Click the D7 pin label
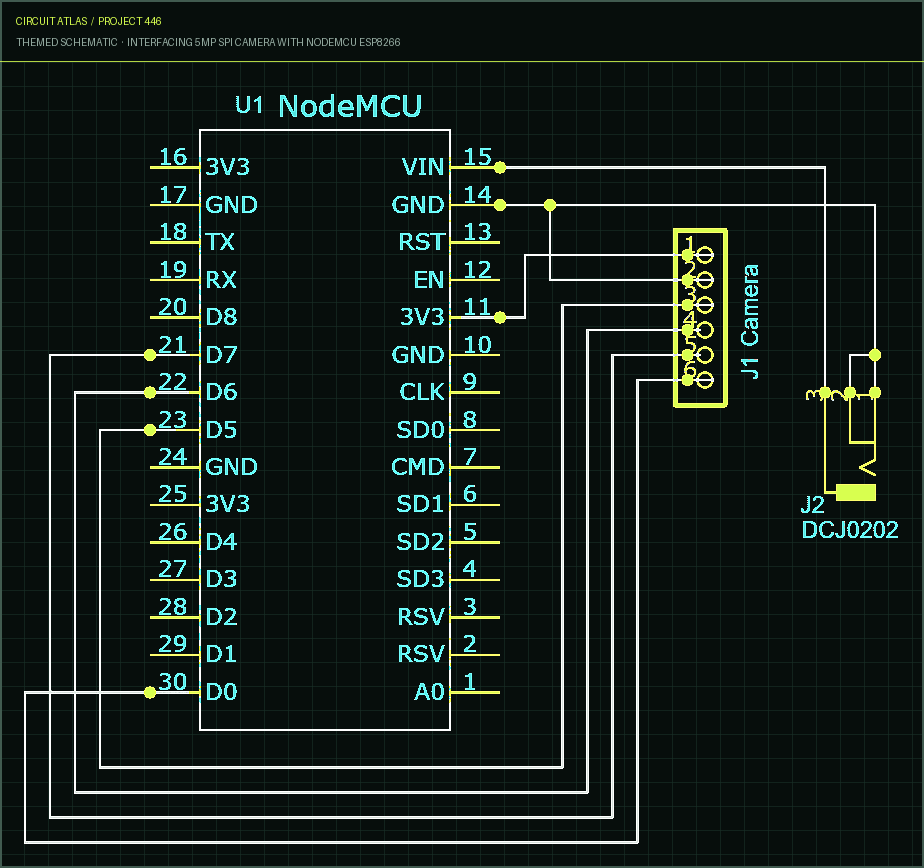 pyautogui.click(x=222, y=355)
